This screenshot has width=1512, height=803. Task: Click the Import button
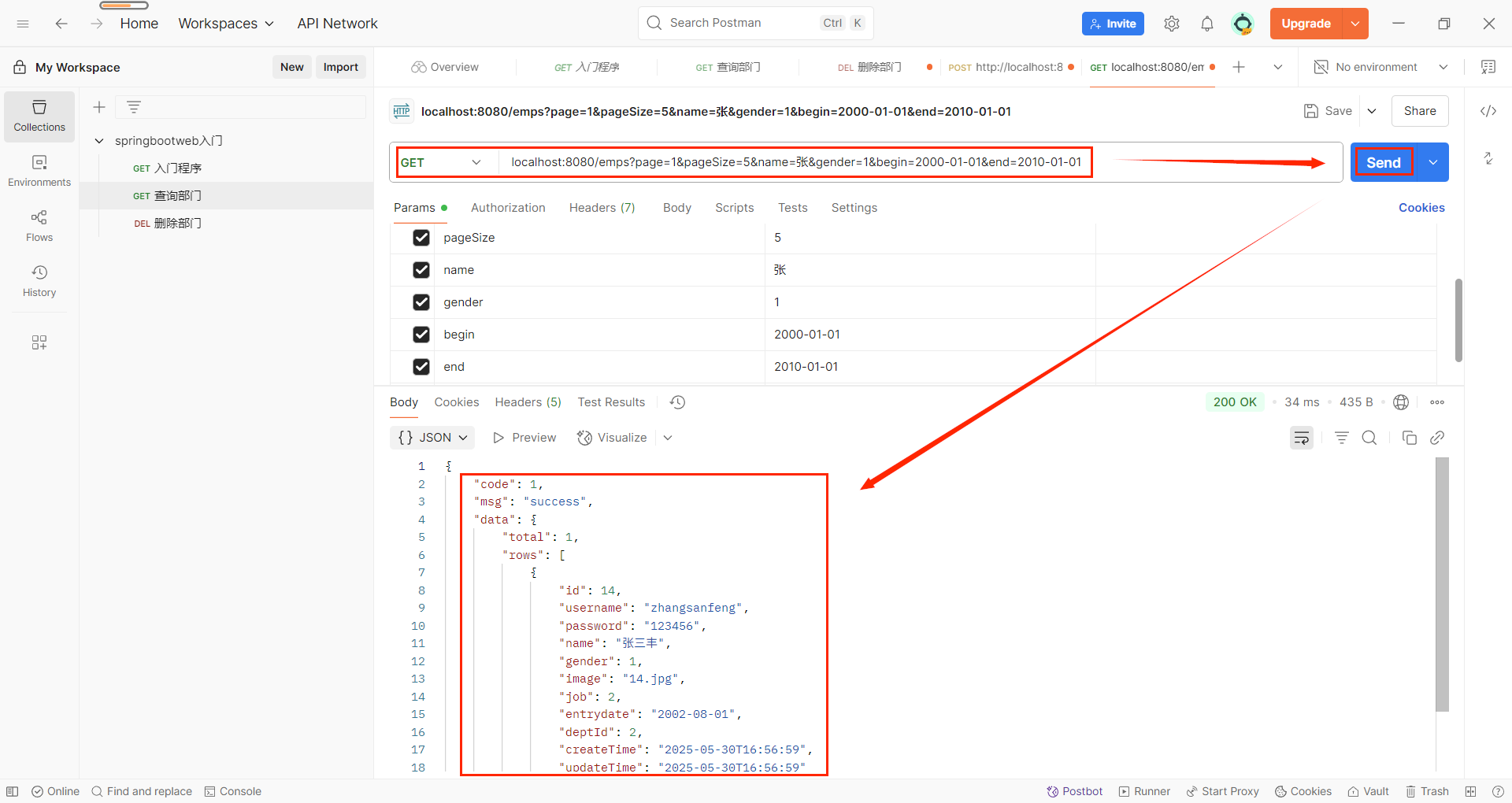341,67
